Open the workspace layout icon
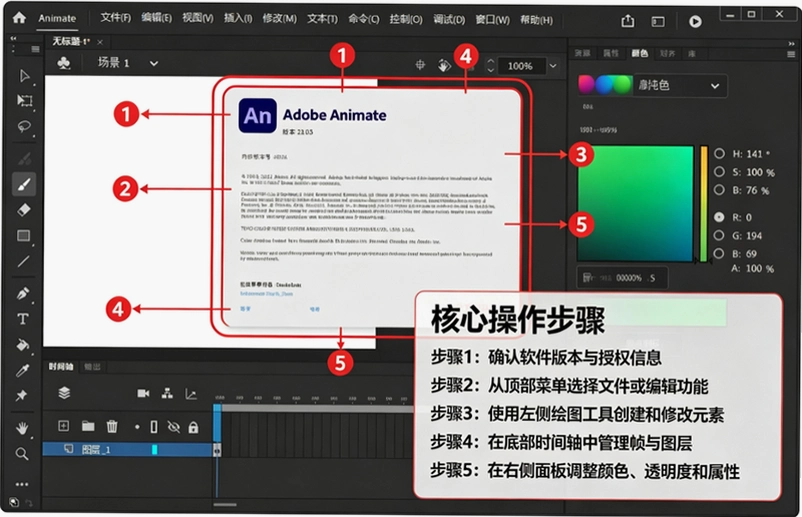This screenshot has height=517, width=802. [x=658, y=21]
